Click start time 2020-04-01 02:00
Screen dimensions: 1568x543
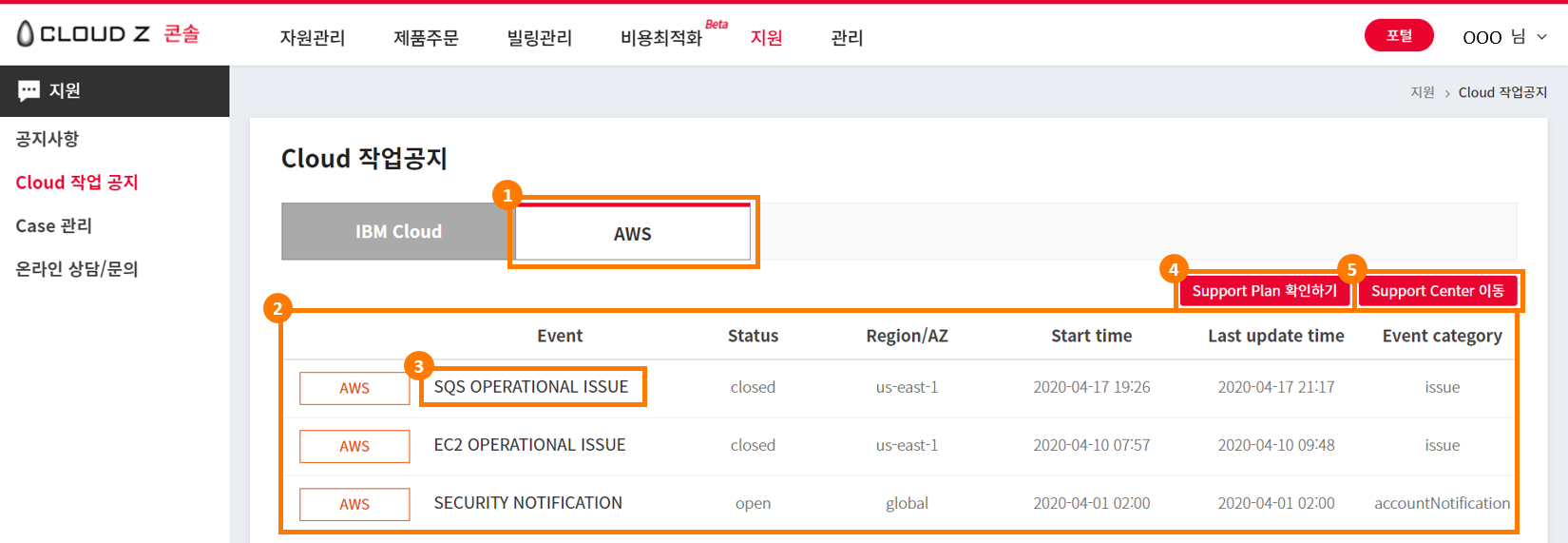pos(1091,503)
